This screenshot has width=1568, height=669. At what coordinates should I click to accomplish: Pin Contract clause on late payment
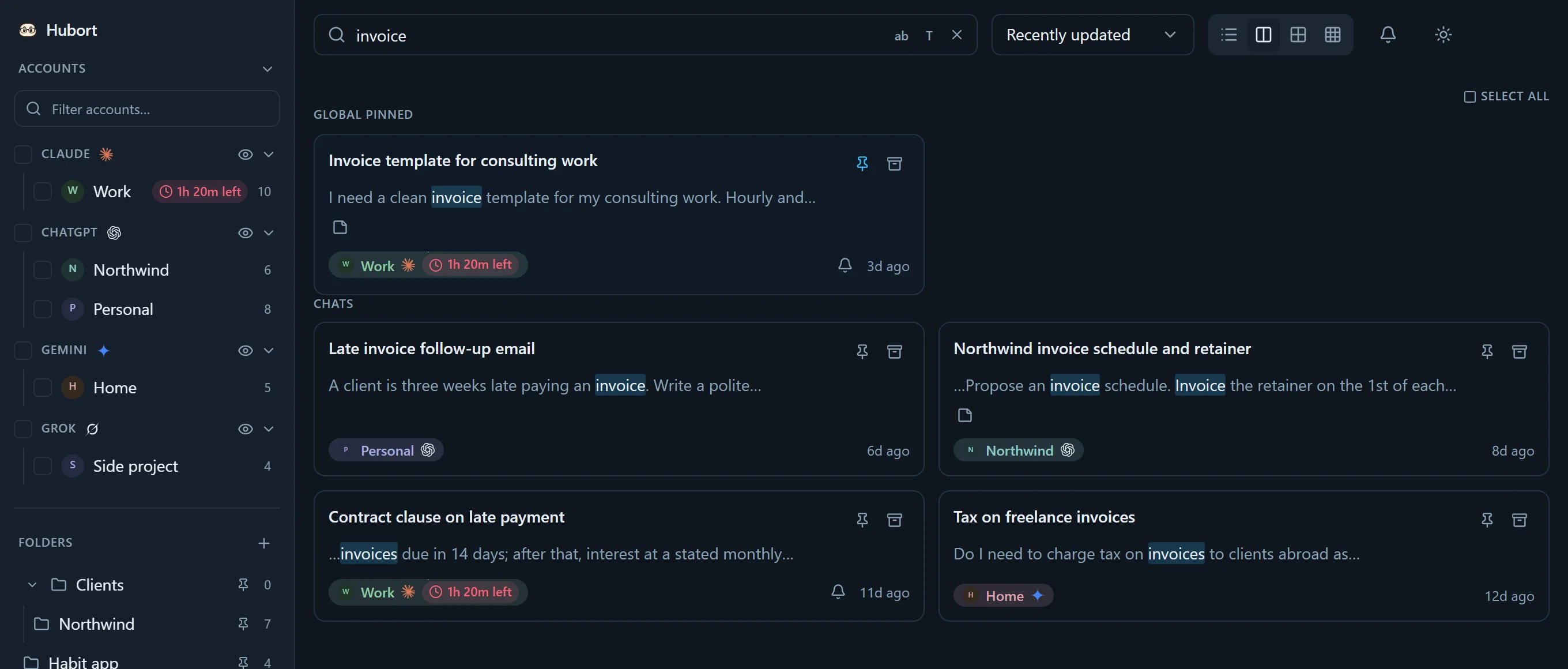pyautogui.click(x=862, y=520)
